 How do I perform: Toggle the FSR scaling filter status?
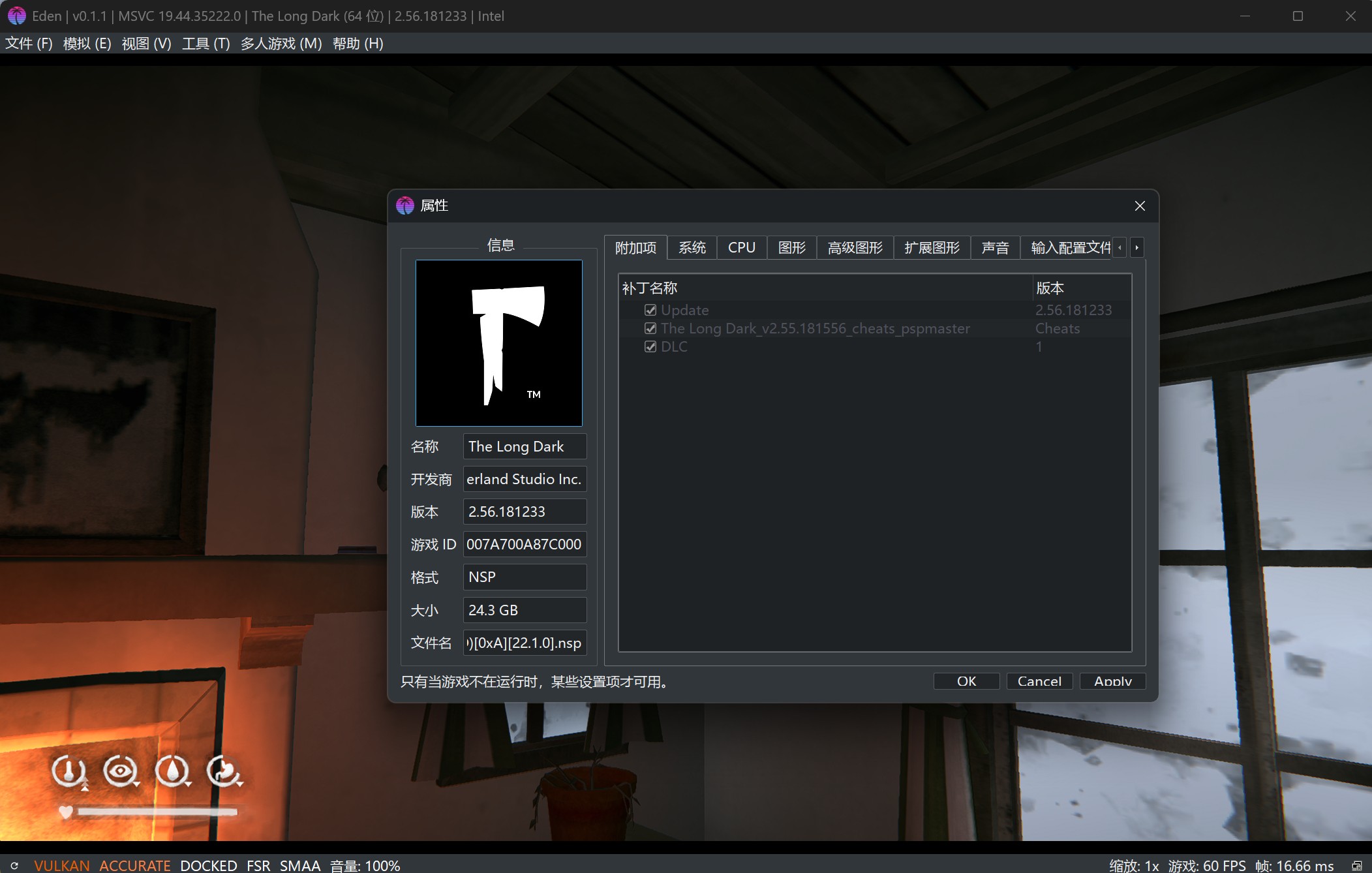(x=258, y=865)
